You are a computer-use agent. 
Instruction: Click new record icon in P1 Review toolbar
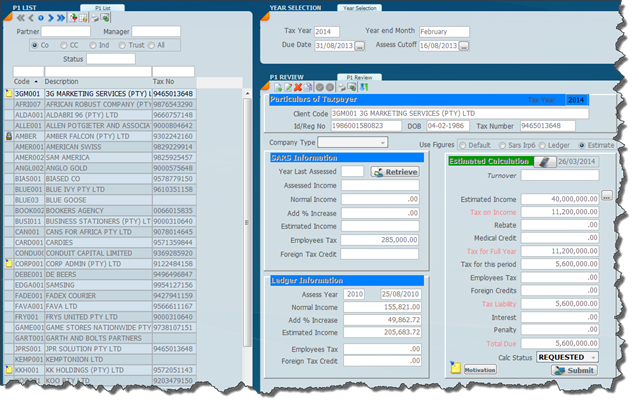point(277,87)
